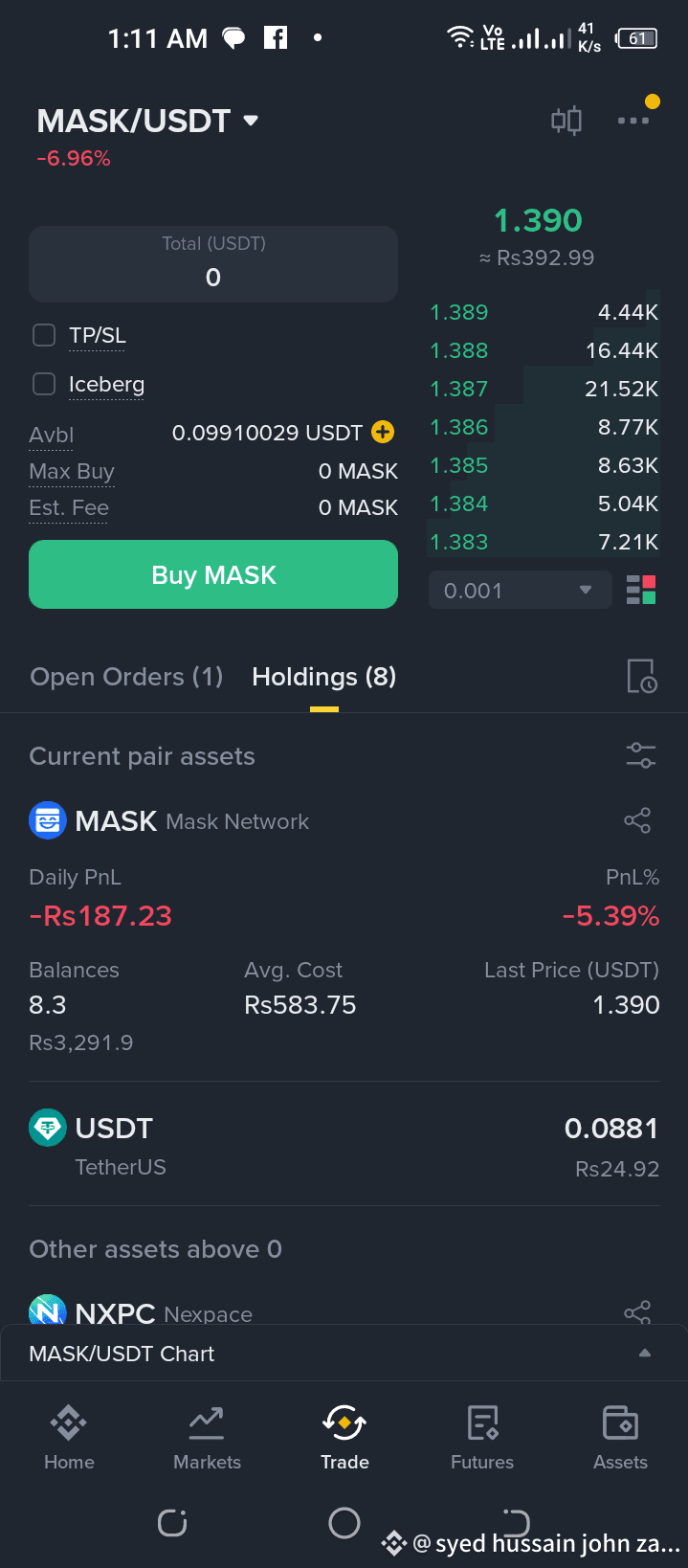
Task: Select the Holdings tab
Action: (x=323, y=677)
